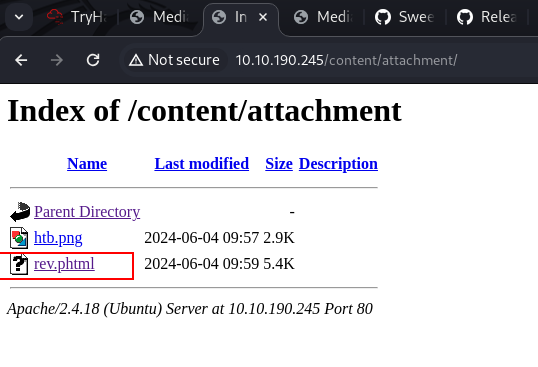Viewport: 538px width, 367px height.
Task: Click the htb.png image file icon
Action: [19, 238]
